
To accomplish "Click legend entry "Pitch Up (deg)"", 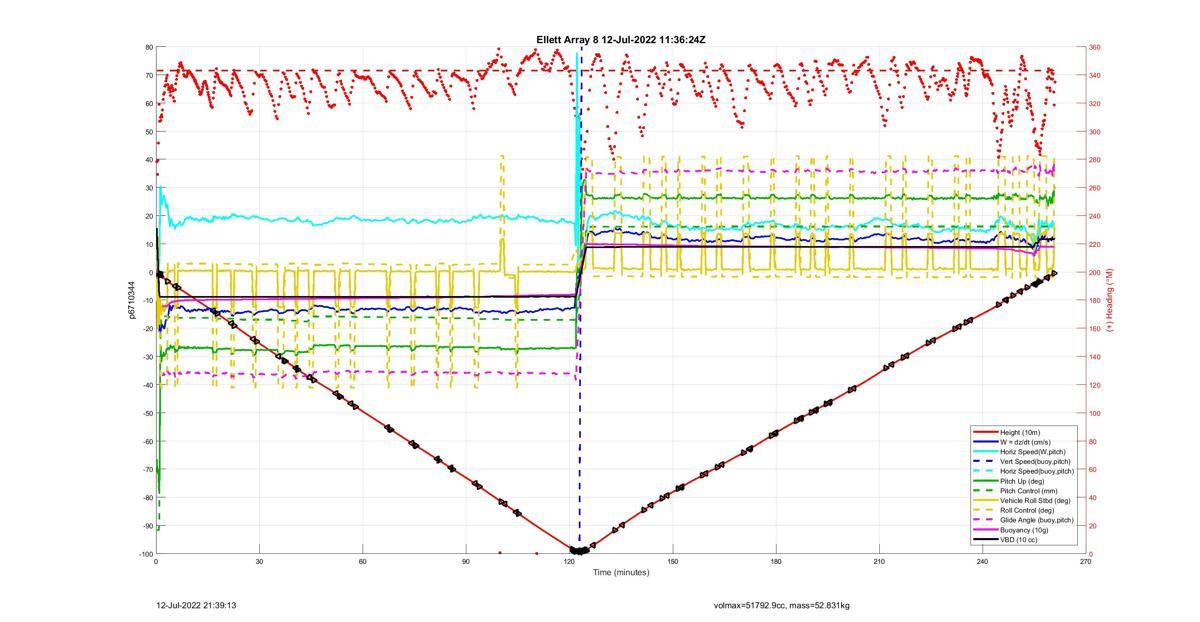I will (x=1022, y=481).
